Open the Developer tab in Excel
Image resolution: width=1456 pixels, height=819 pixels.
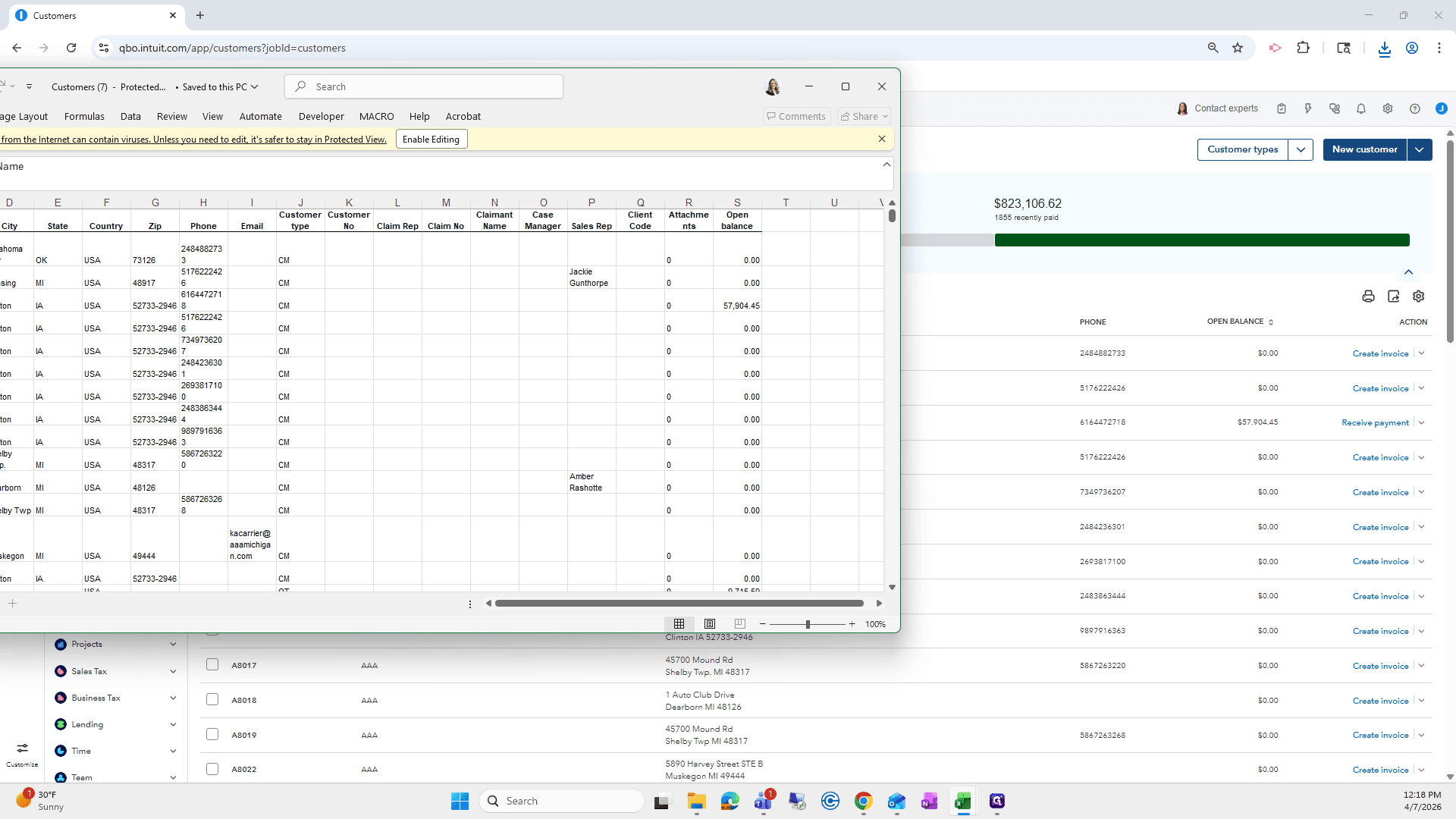(x=322, y=116)
